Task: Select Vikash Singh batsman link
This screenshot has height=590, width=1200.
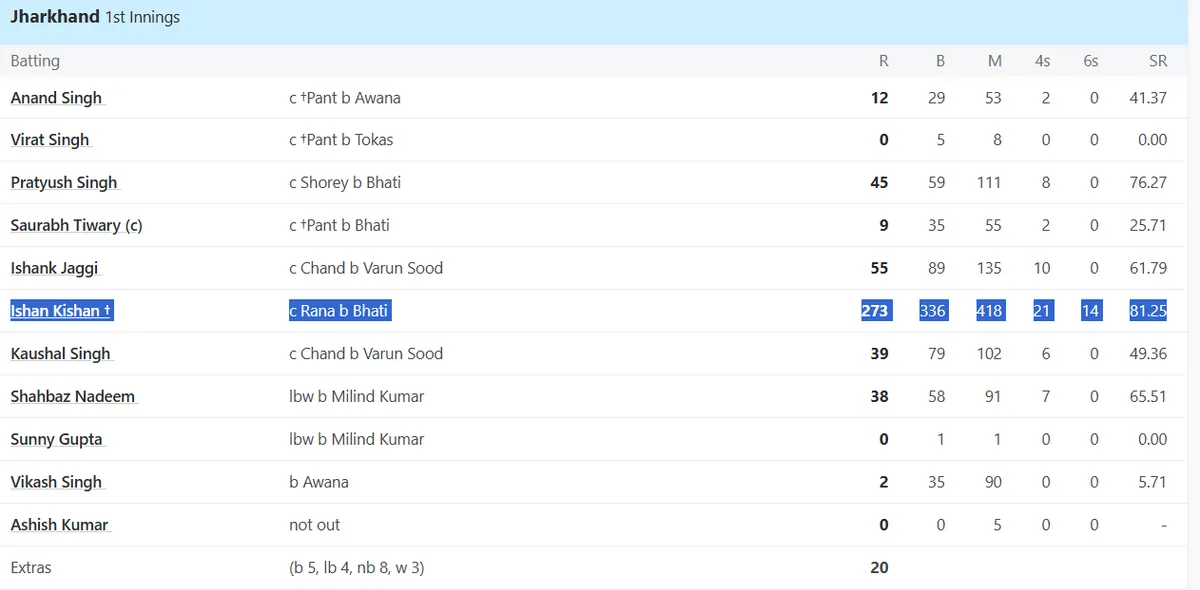Action: (57, 482)
